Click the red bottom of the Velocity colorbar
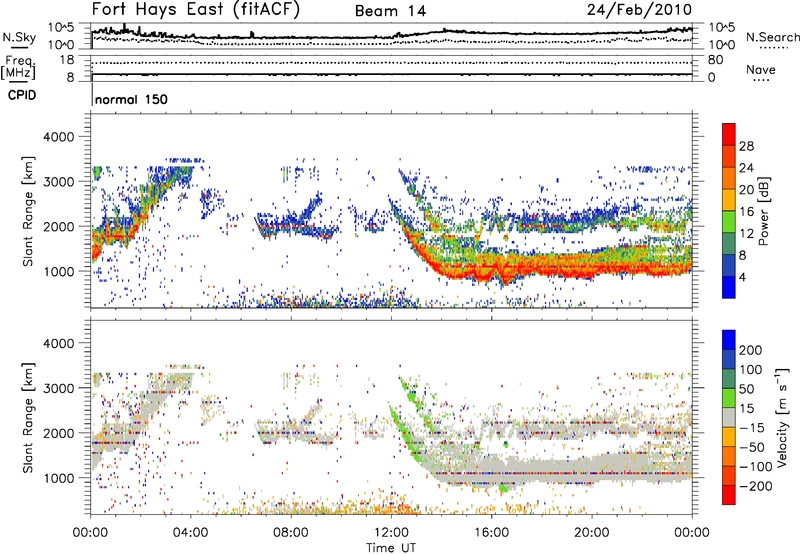Image resolution: width=800 pixels, height=554 pixels. [x=729, y=495]
